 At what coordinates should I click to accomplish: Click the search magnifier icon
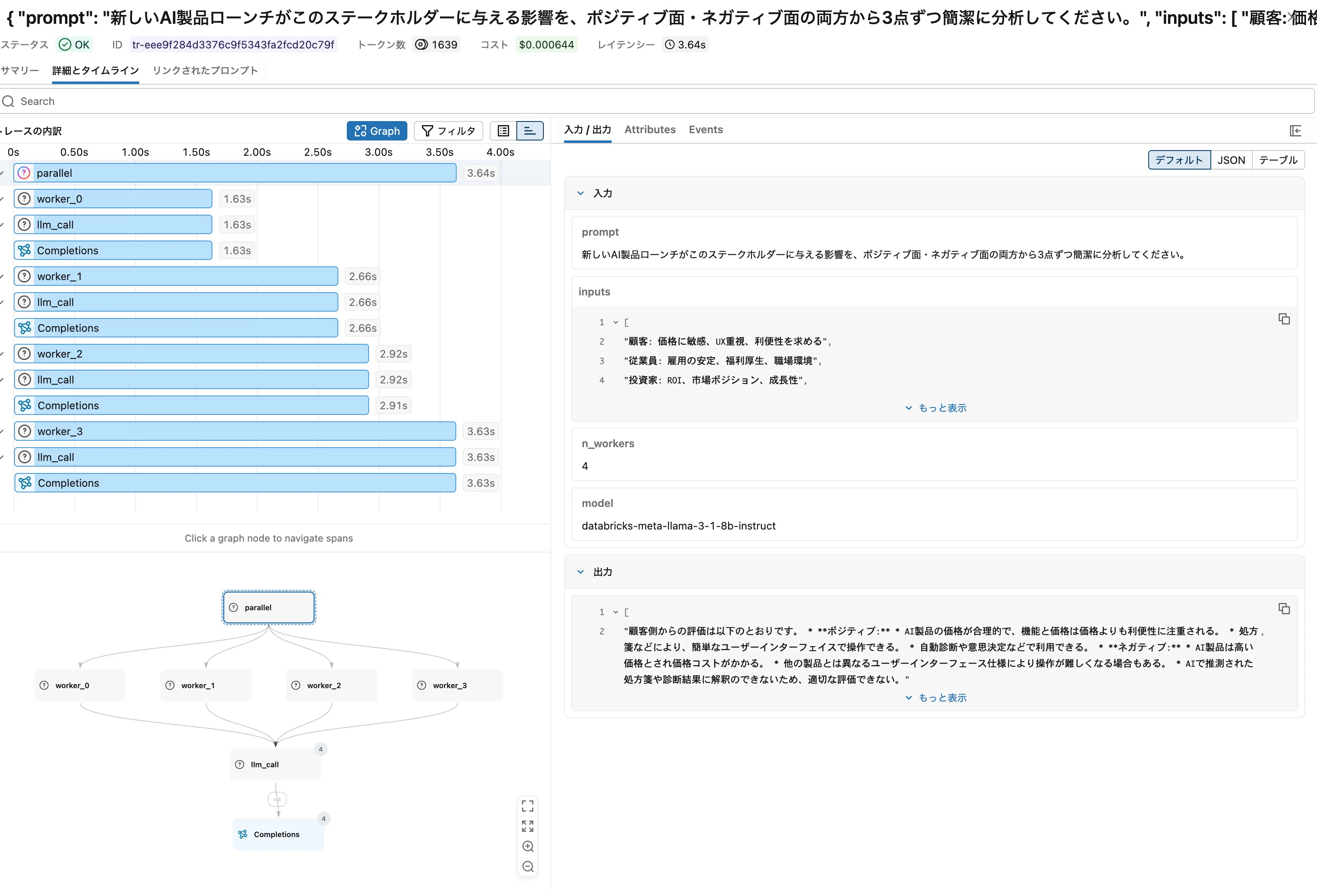click(8, 101)
